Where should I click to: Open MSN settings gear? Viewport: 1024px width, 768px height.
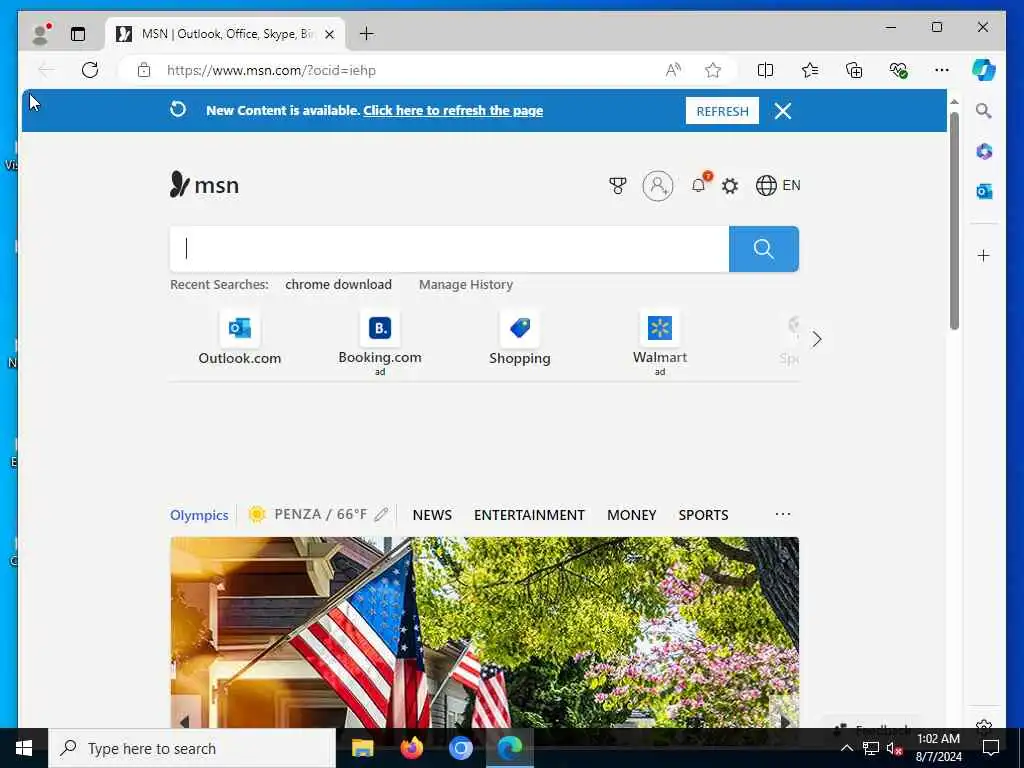point(729,186)
